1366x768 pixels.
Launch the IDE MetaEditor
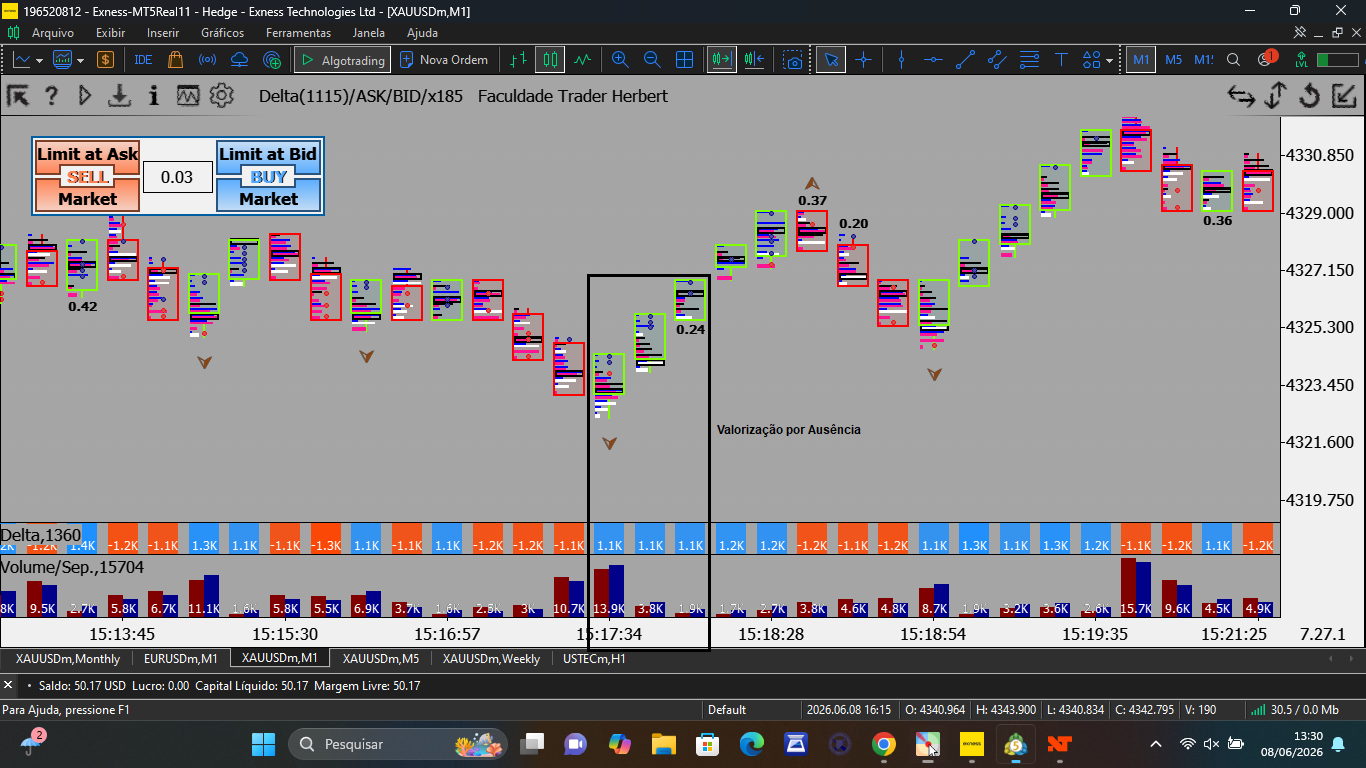click(x=143, y=60)
